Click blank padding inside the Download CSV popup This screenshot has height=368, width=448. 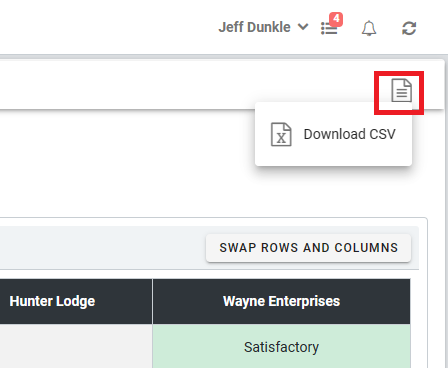[x=333, y=158]
